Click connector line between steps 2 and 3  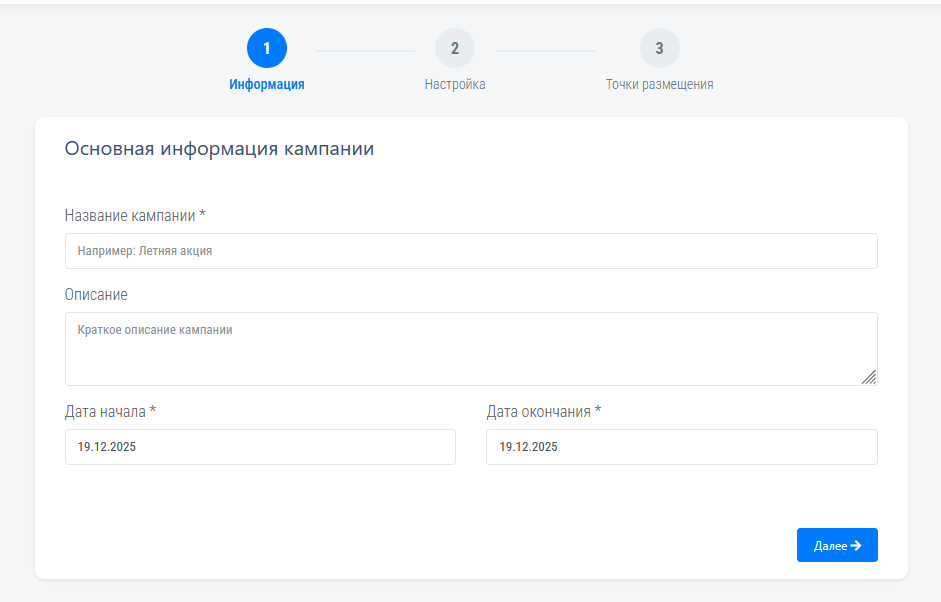click(546, 50)
